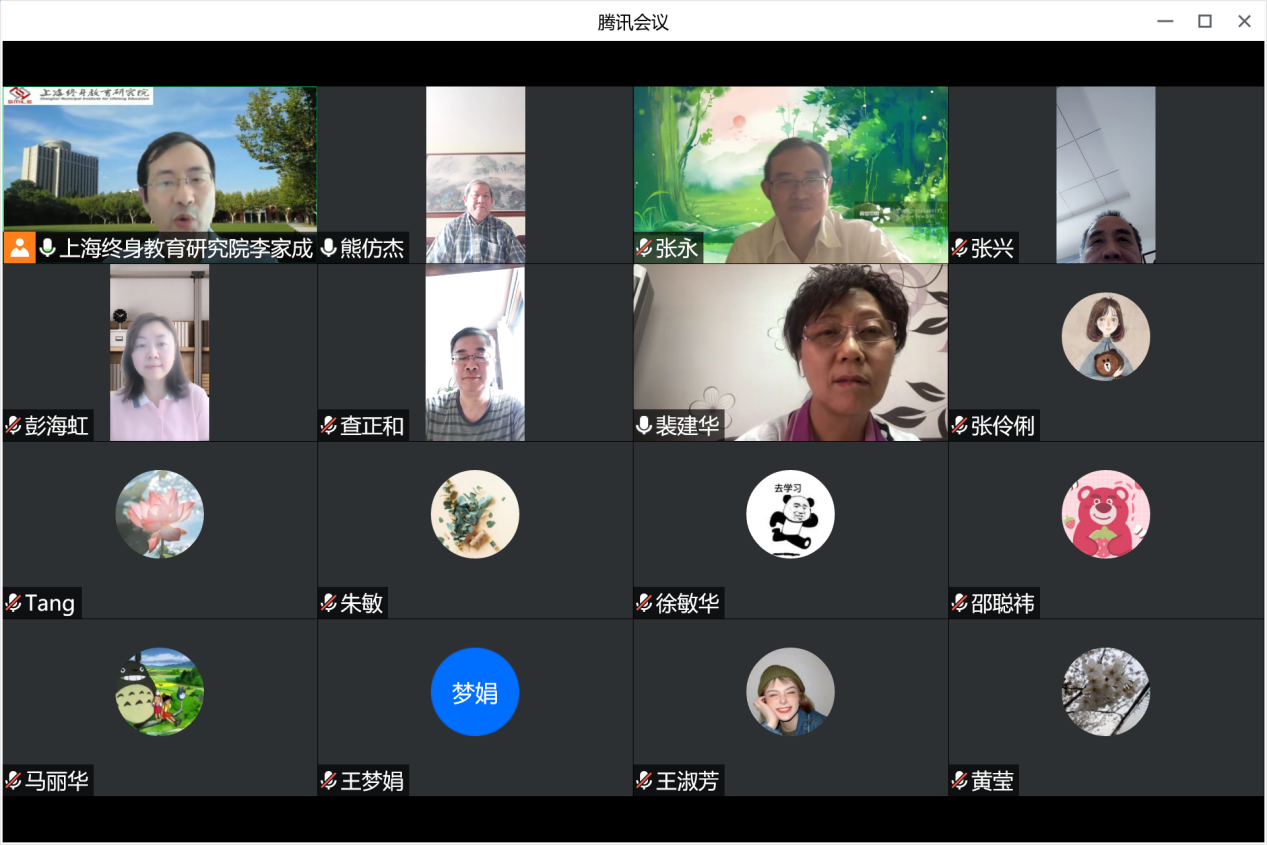This screenshot has height=845, width=1267.
Task: Click the microphone icon next to 裴建华
Action: [644, 426]
